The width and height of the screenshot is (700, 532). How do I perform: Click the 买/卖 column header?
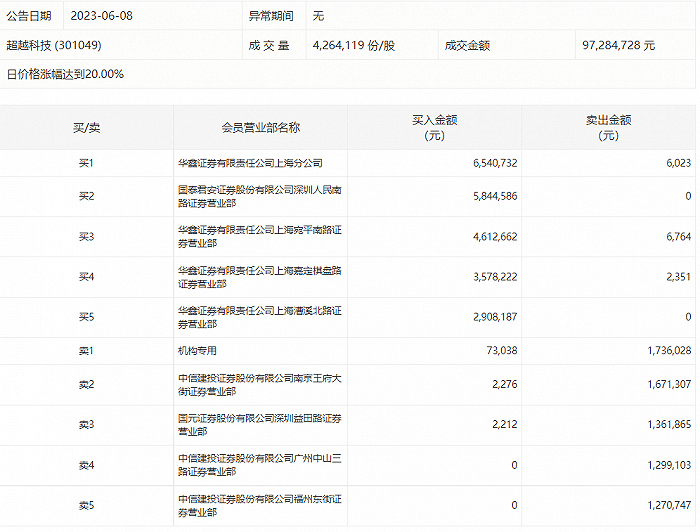[86, 128]
